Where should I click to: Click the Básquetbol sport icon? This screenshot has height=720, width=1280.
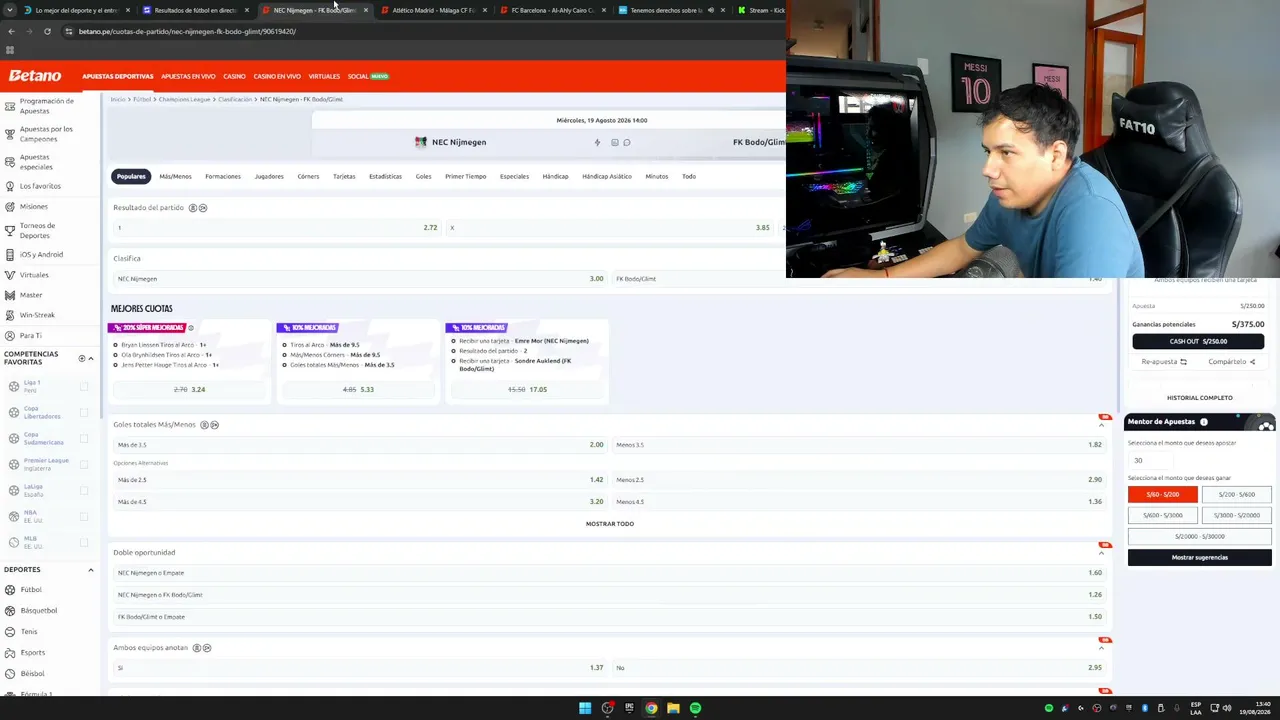click(x=10, y=611)
